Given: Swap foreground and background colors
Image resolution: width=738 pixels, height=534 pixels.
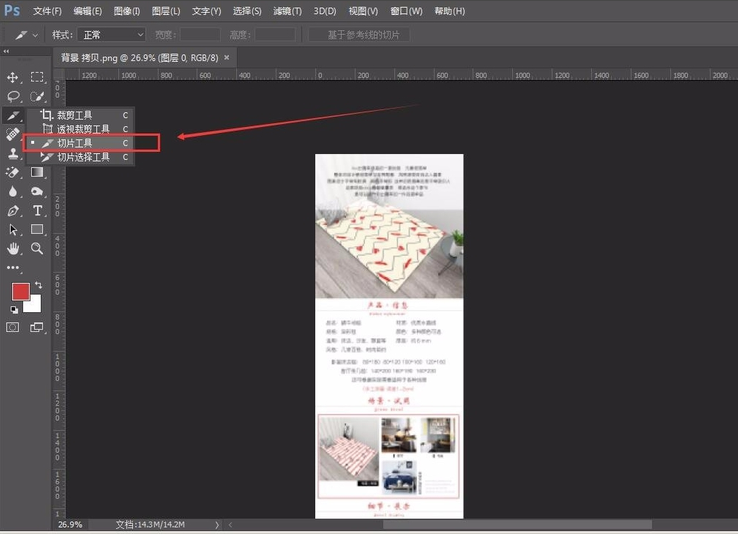Looking at the screenshot, I should (x=38, y=285).
